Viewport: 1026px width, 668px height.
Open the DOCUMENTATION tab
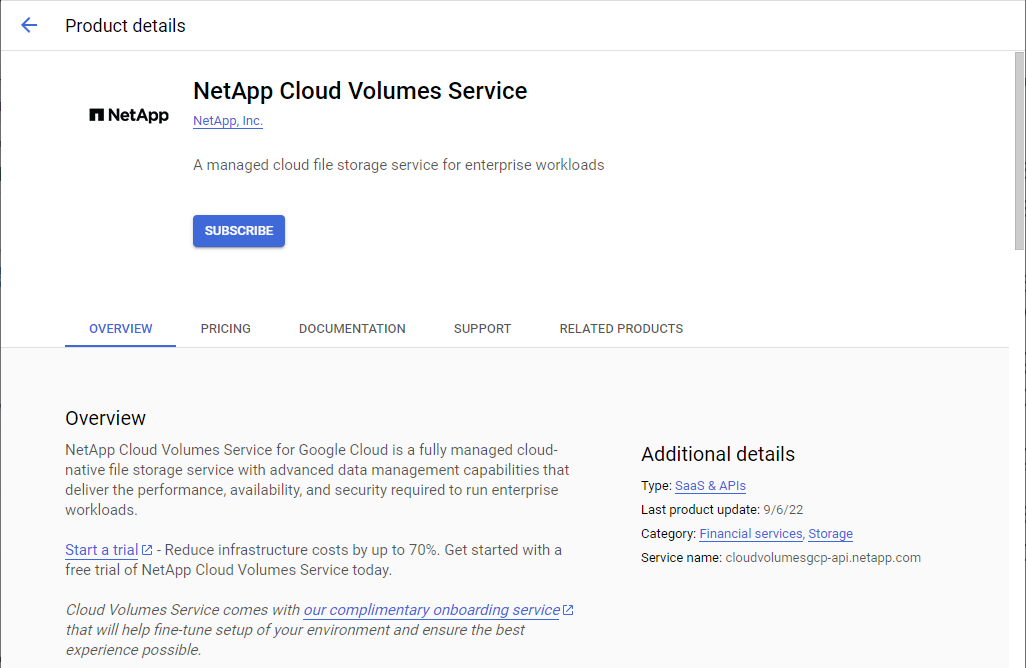[x=352, y=328]
